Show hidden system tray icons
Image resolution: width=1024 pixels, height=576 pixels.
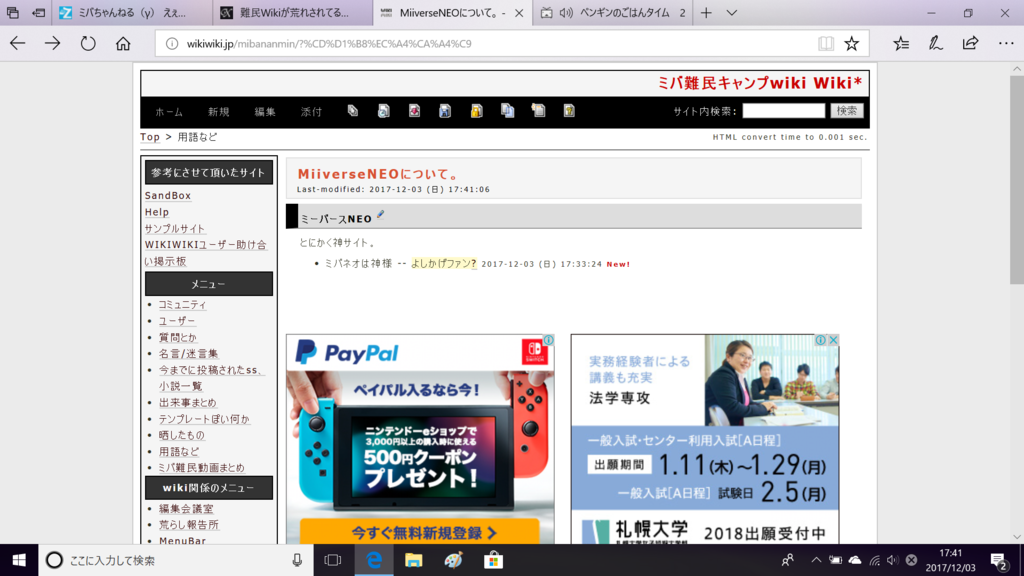click(x=816, y=560)
